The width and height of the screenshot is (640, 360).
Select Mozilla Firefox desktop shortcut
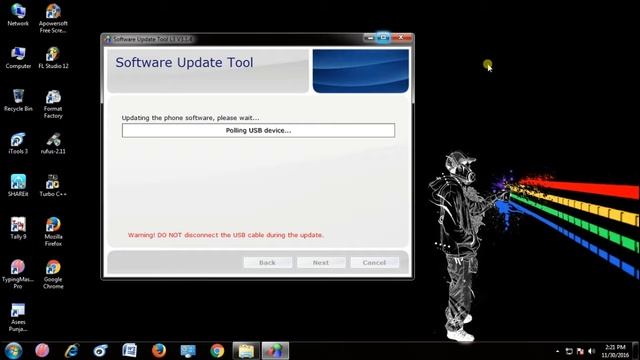53,232
